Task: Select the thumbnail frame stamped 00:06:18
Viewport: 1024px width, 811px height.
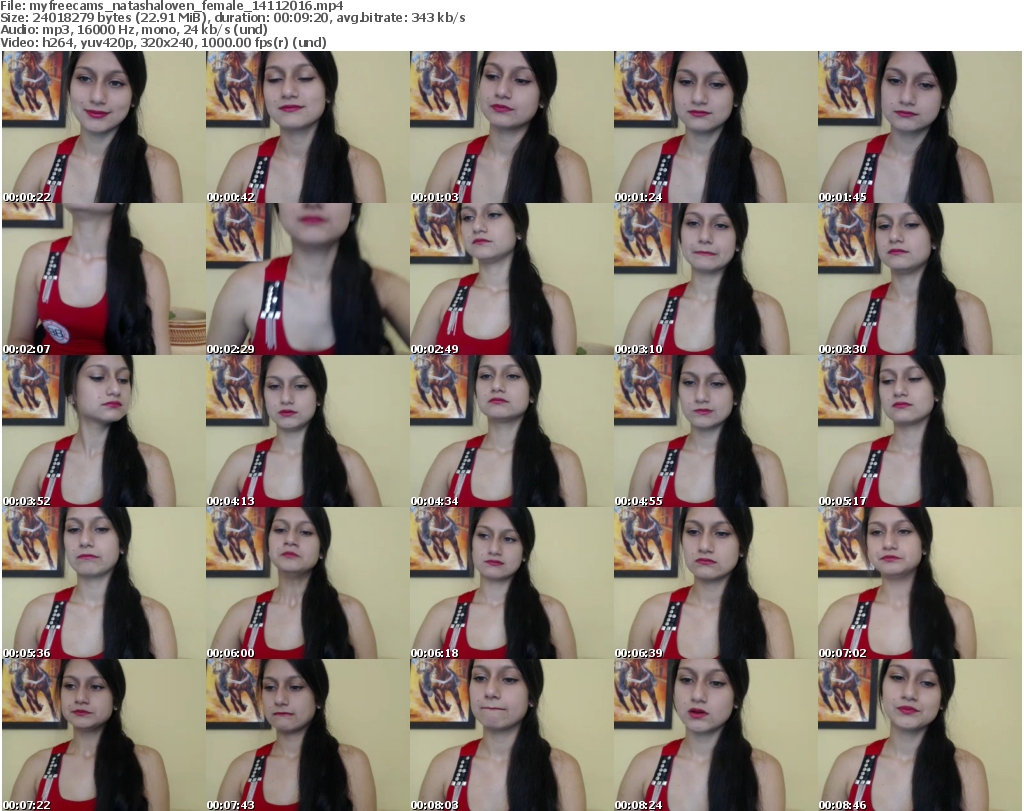Action: click(511, 583)
